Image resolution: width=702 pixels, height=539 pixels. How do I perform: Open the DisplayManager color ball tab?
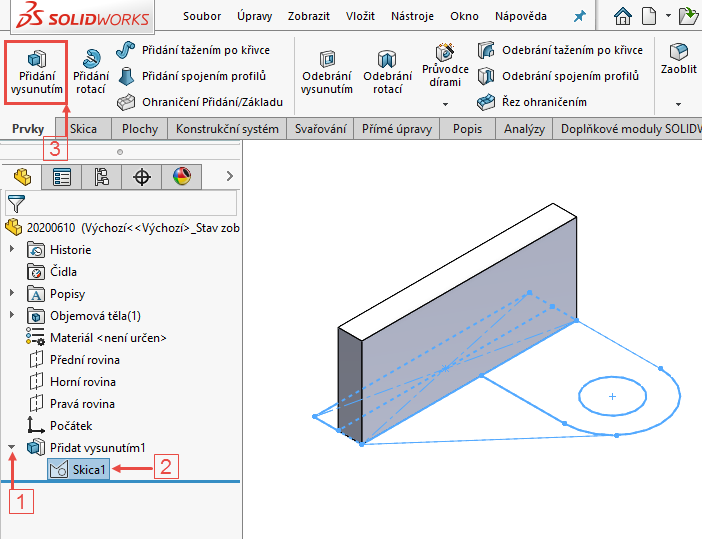pos(182,176)
